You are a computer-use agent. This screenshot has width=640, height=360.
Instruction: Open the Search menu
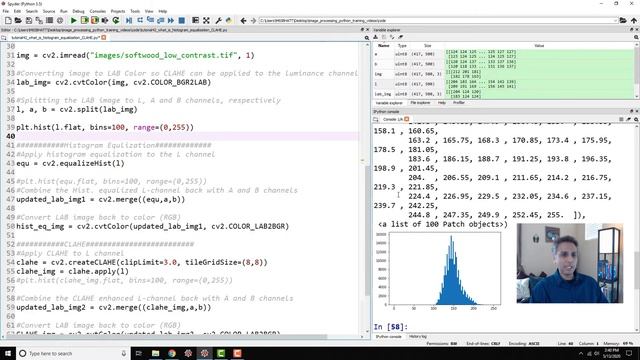pyautogui.click(x=31, y=11)
